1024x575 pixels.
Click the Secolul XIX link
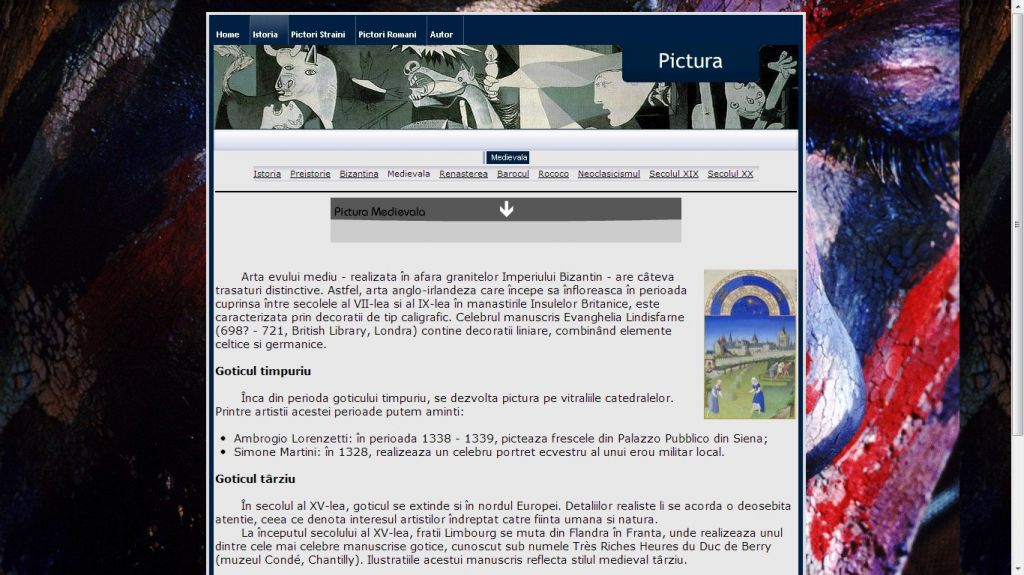(673, 174)
